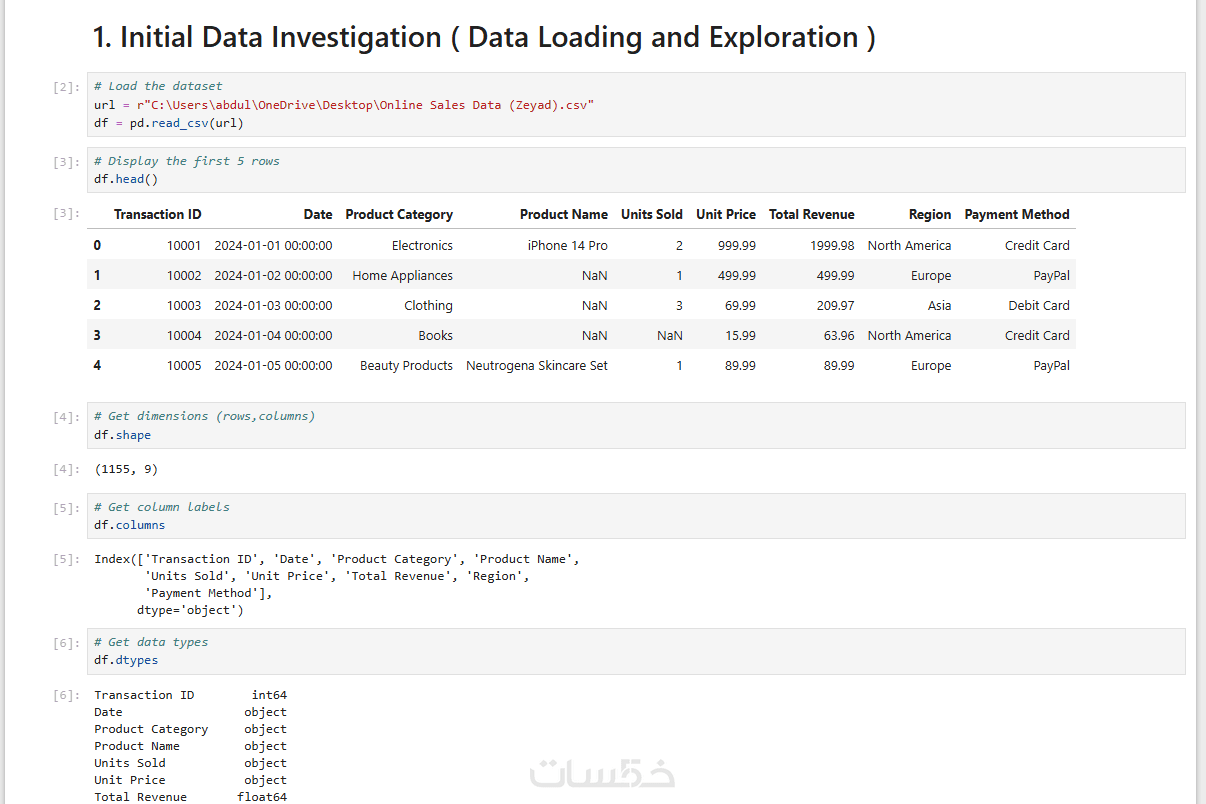
Task: Click the Khamsat watermark logo
Action: [602, 773]
